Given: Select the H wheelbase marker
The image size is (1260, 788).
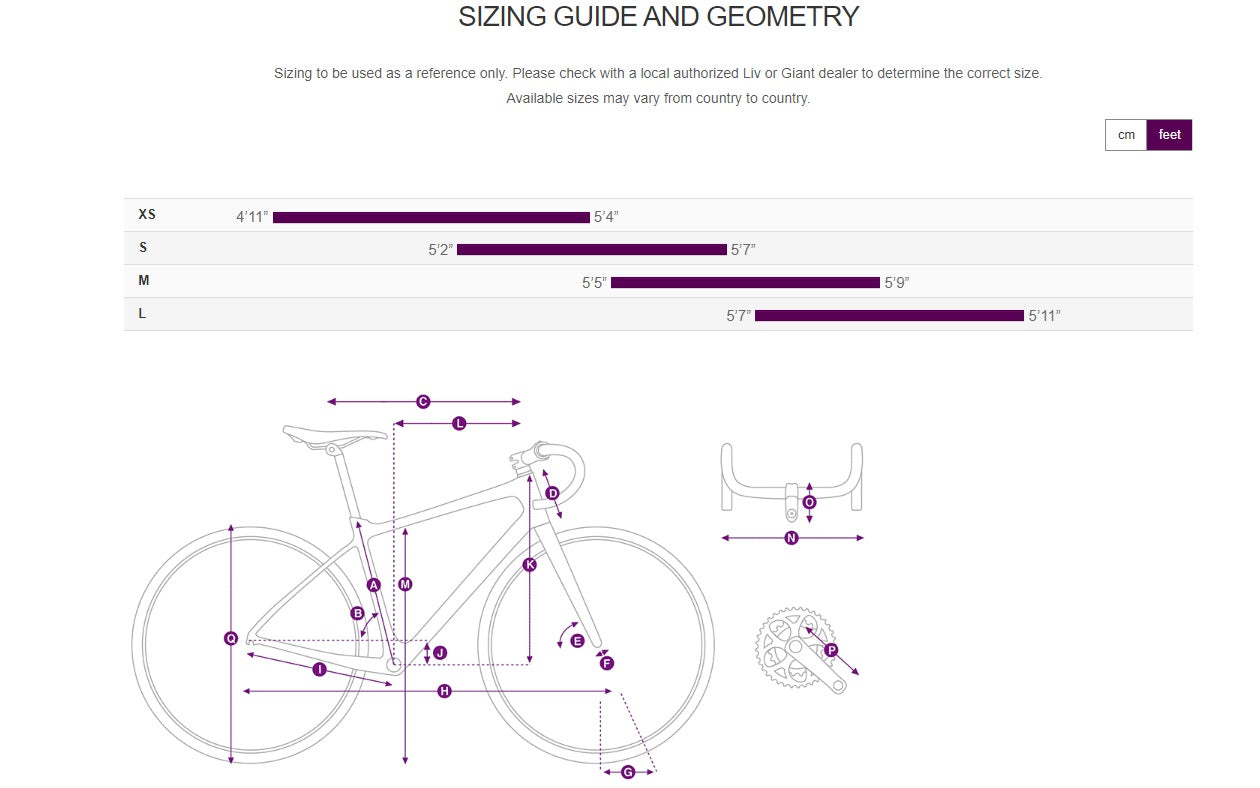Looking at the screenshot, I should (444, 691).
